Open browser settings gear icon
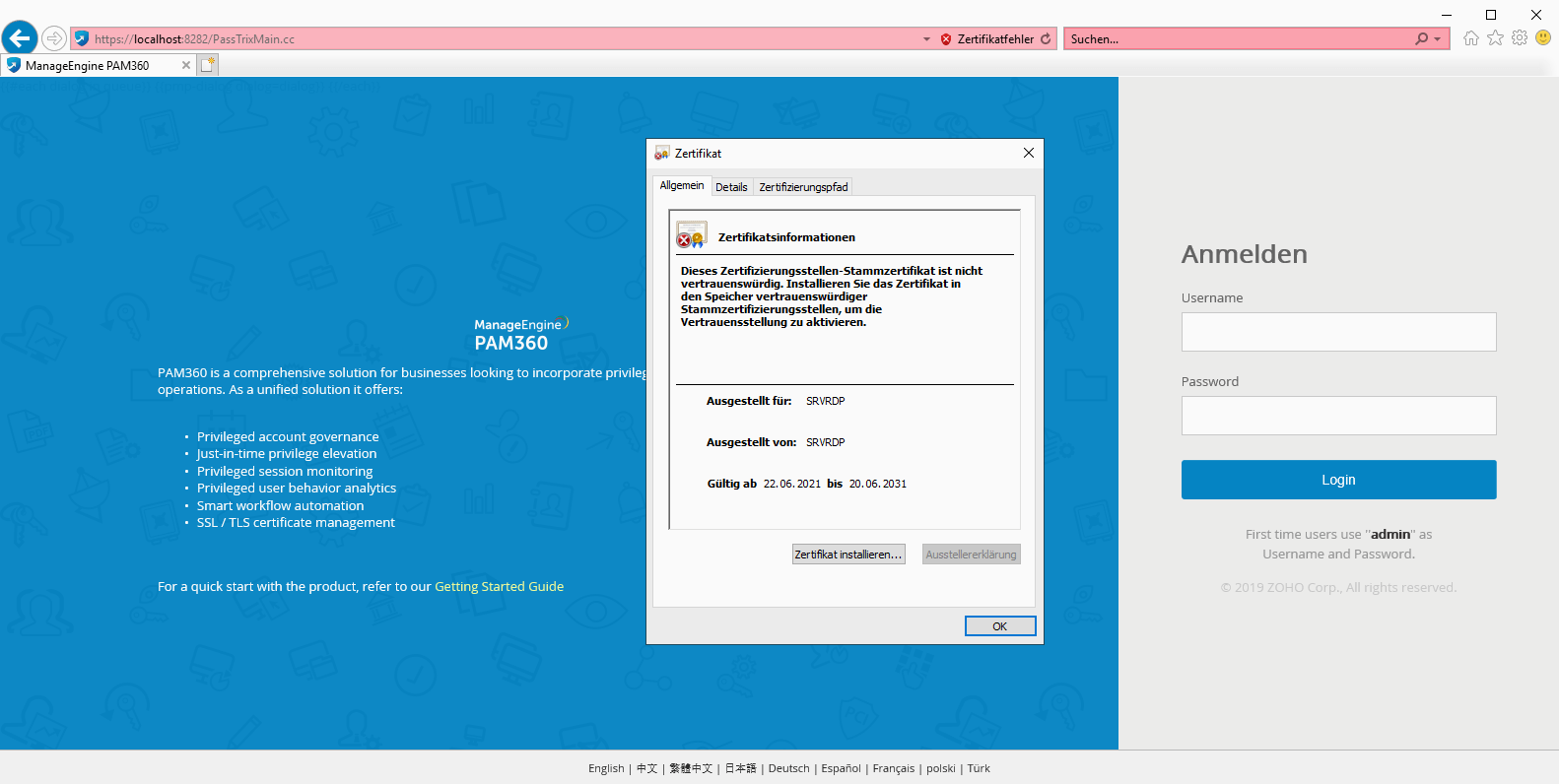This screenshot has height=784, width=1559. click(1520, 38)
